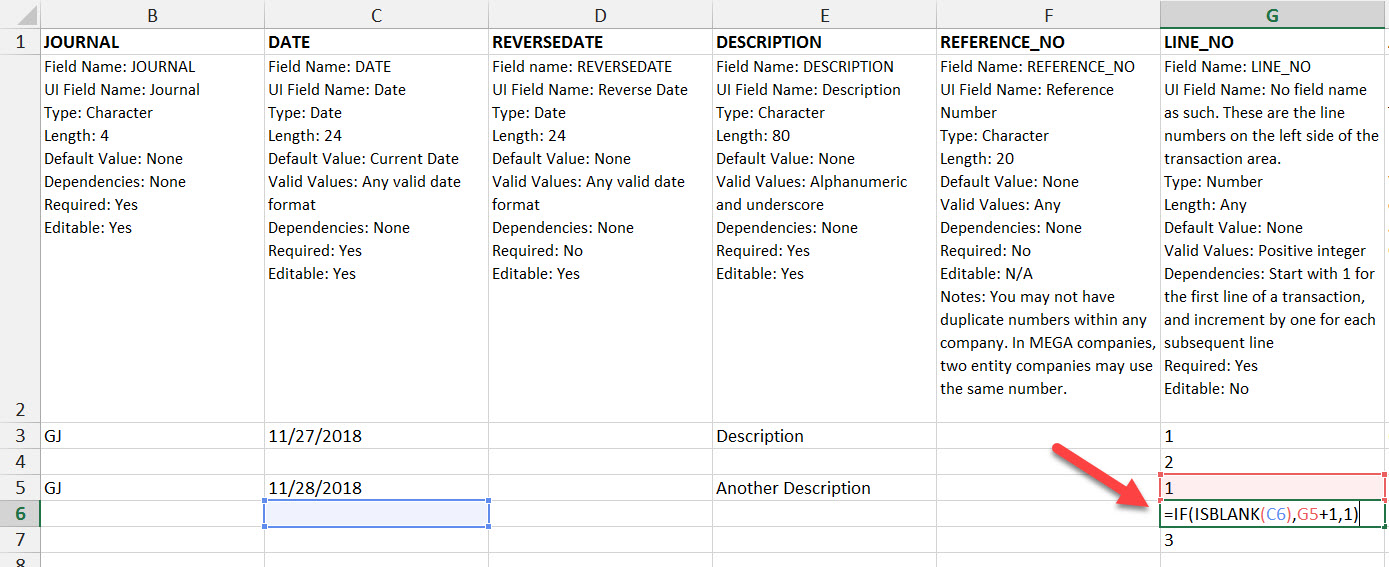This screenshot has height=567, width=1389.
Task: Click inside the IF(ISBLANK formula cell
Action: [x=1271, y=514]
